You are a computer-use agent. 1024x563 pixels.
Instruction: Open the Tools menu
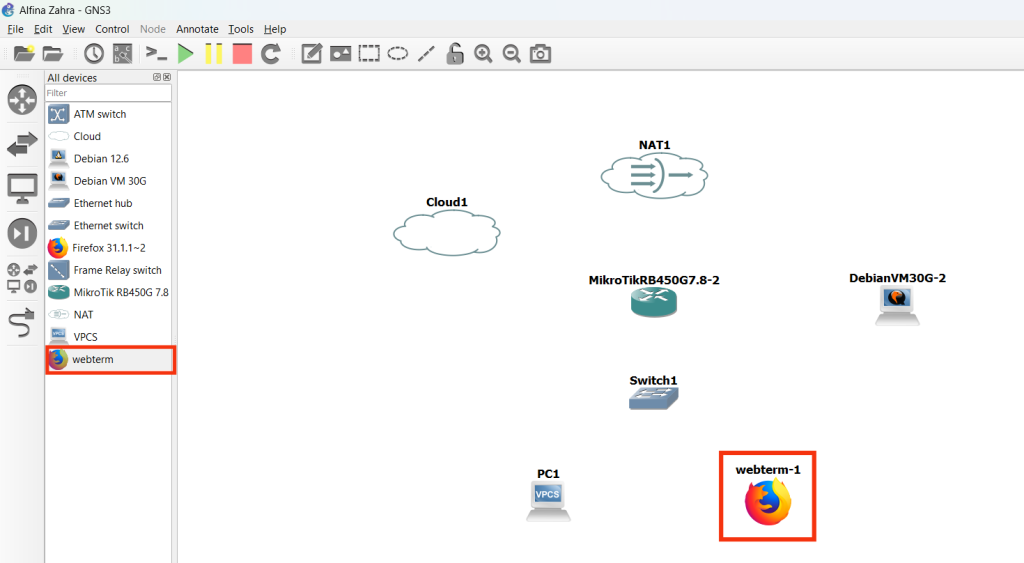[x=240, y=29]
